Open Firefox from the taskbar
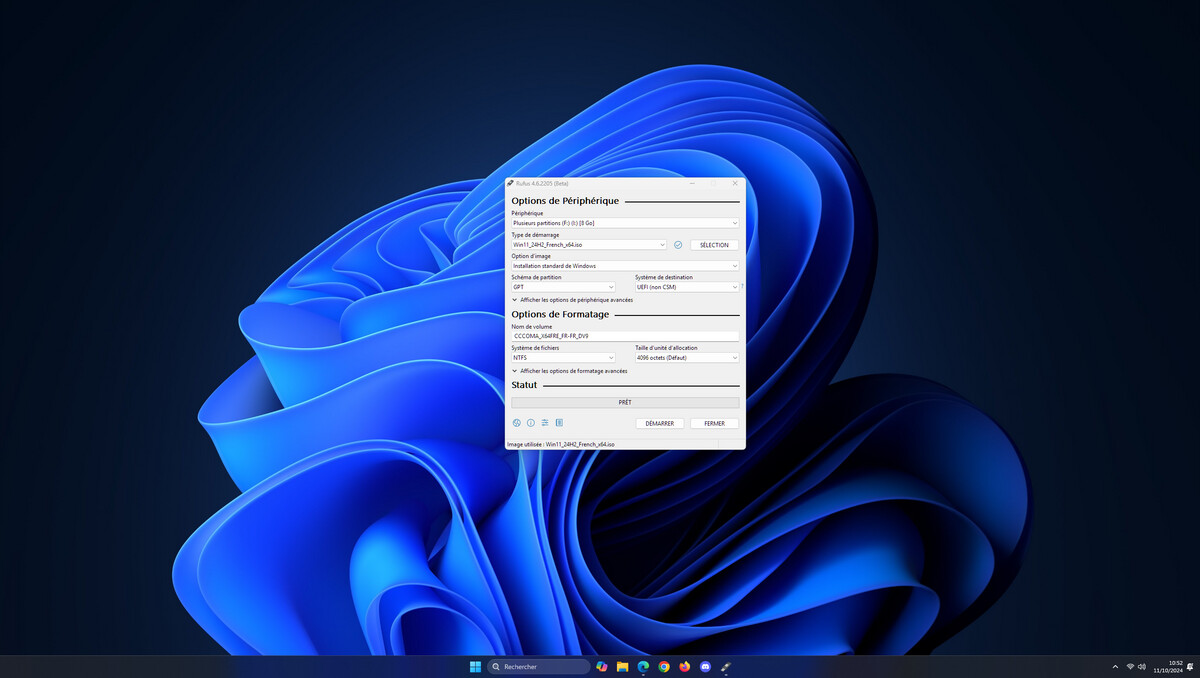 click(685, 666)
